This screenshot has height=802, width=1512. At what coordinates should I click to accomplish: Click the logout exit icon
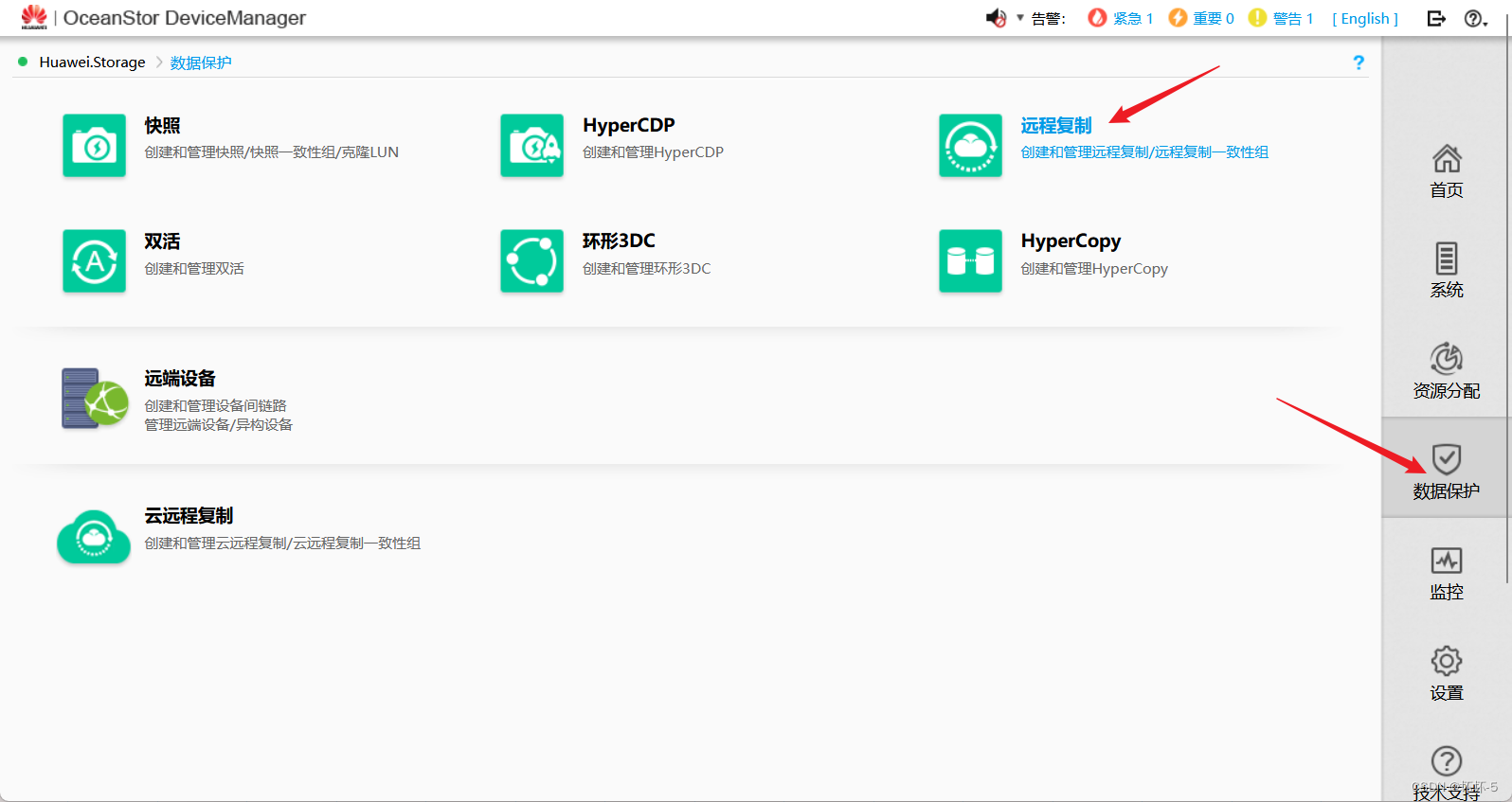tap(1436, 18)
